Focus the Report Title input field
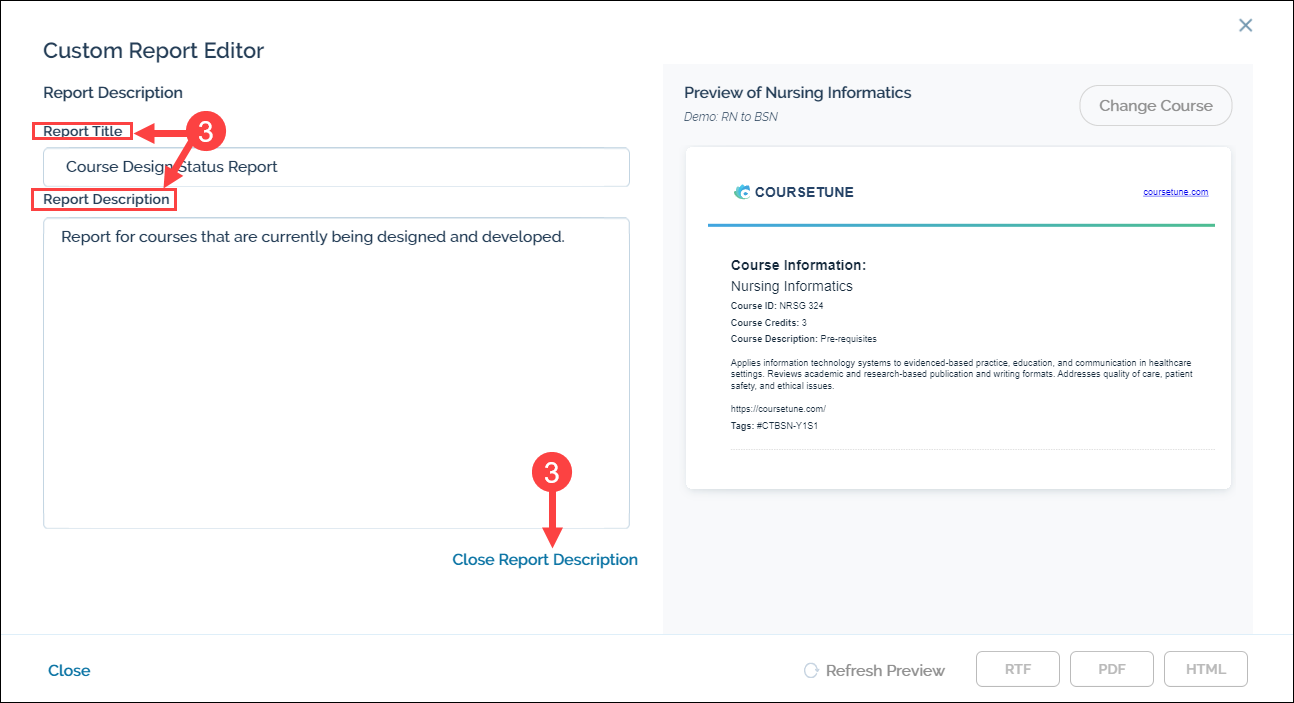This screenshot has width=1294, height=703. click(336, 167)
